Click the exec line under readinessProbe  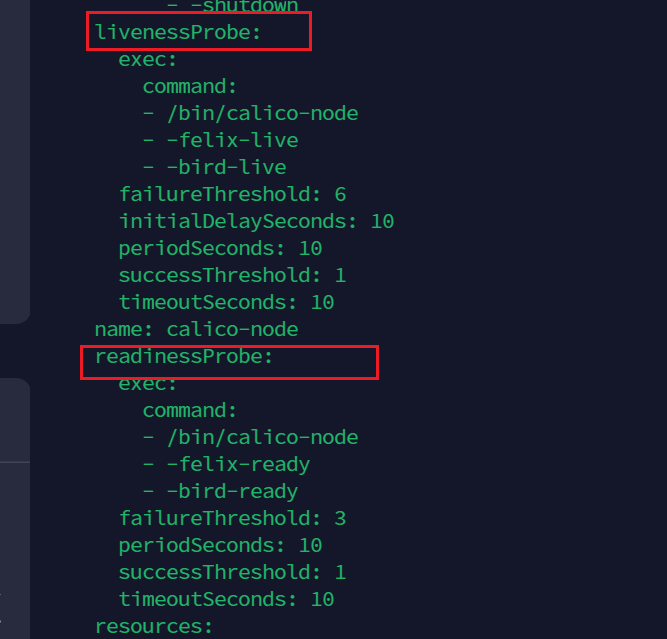148,383
